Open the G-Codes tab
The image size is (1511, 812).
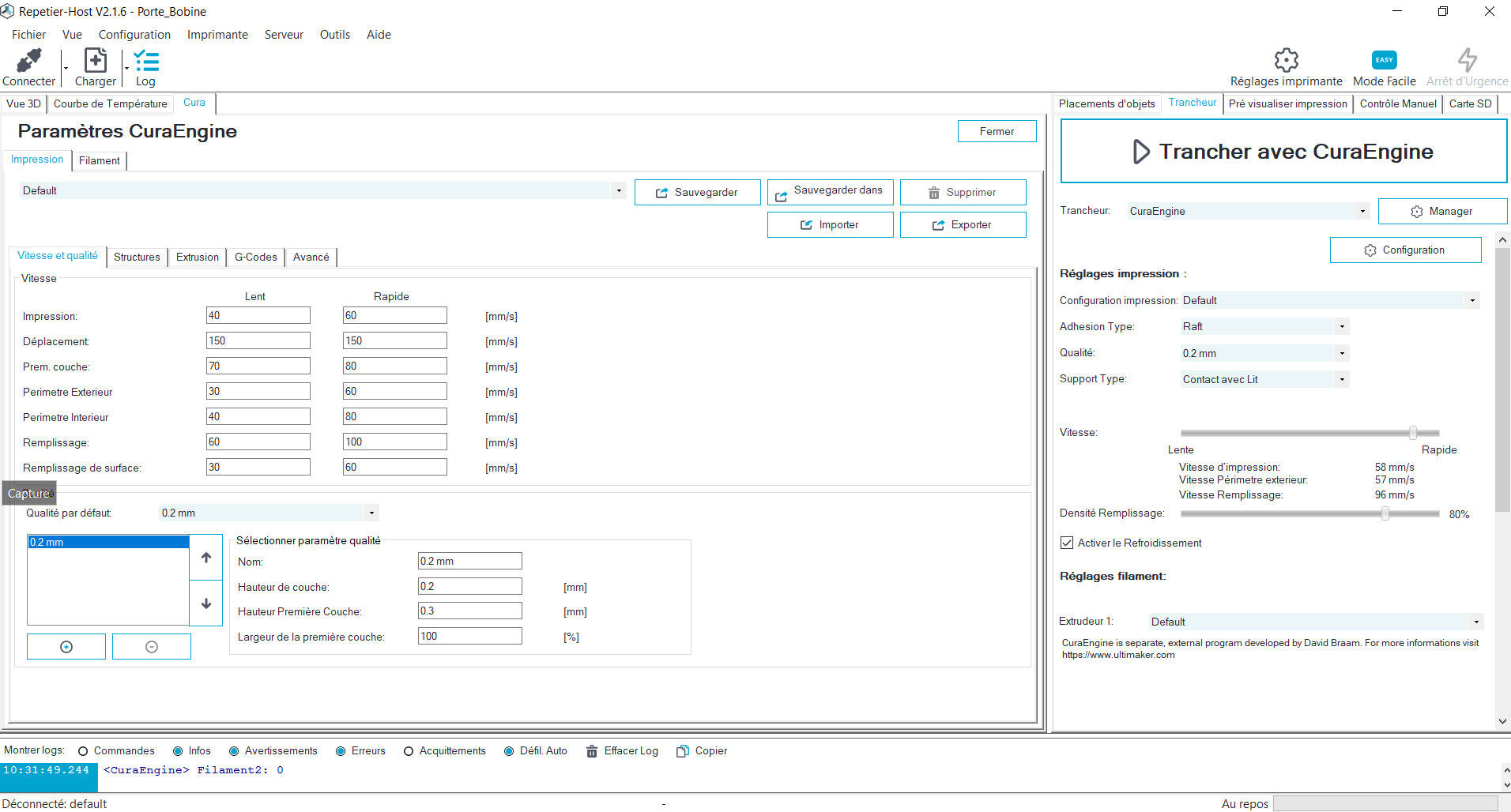(x=256, y=257)
